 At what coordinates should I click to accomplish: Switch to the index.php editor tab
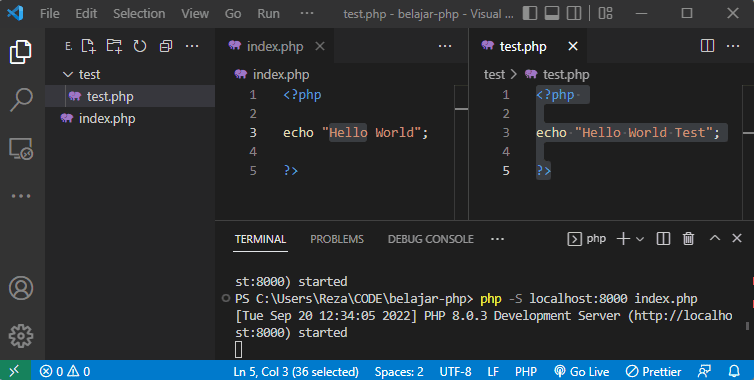pos(275,46)
